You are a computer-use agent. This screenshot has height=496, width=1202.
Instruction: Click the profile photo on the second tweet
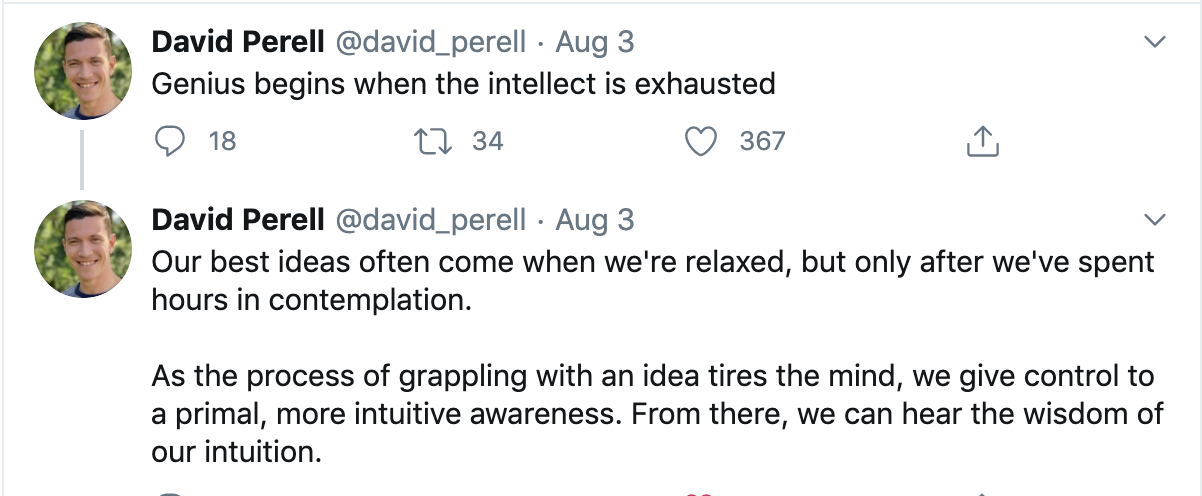point(83,247)
